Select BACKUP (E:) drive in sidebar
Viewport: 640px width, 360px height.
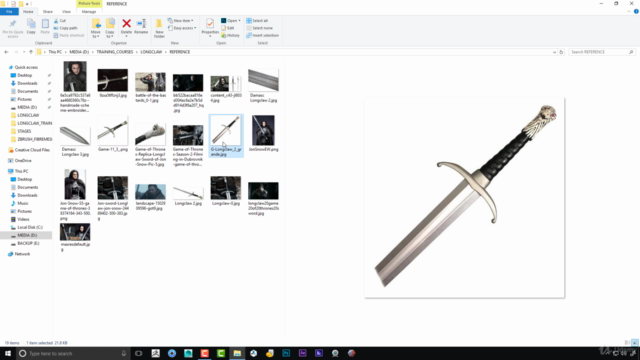pyautogui.click(x=28, y=243)
